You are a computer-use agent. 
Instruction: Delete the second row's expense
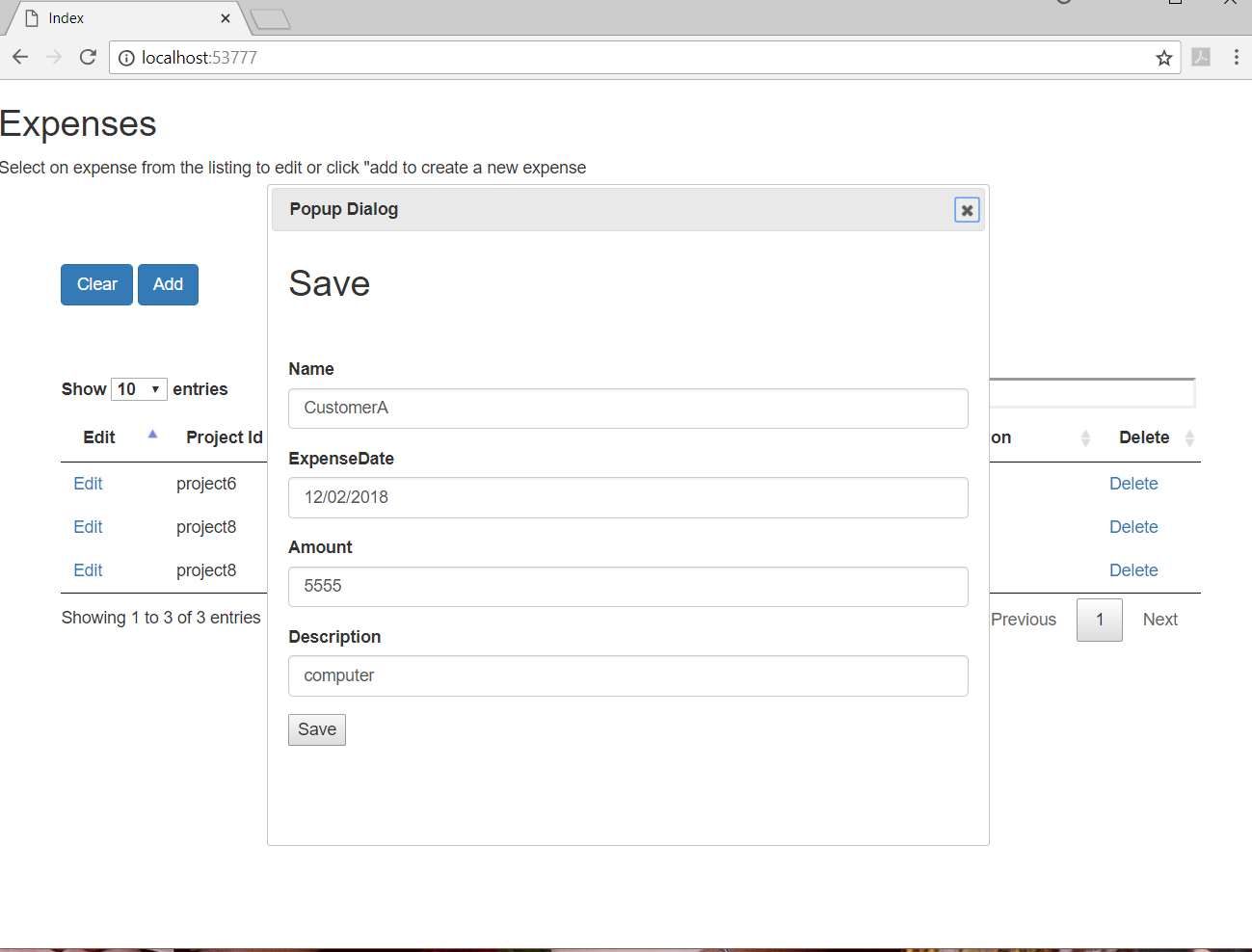[x=1133, y=527]
